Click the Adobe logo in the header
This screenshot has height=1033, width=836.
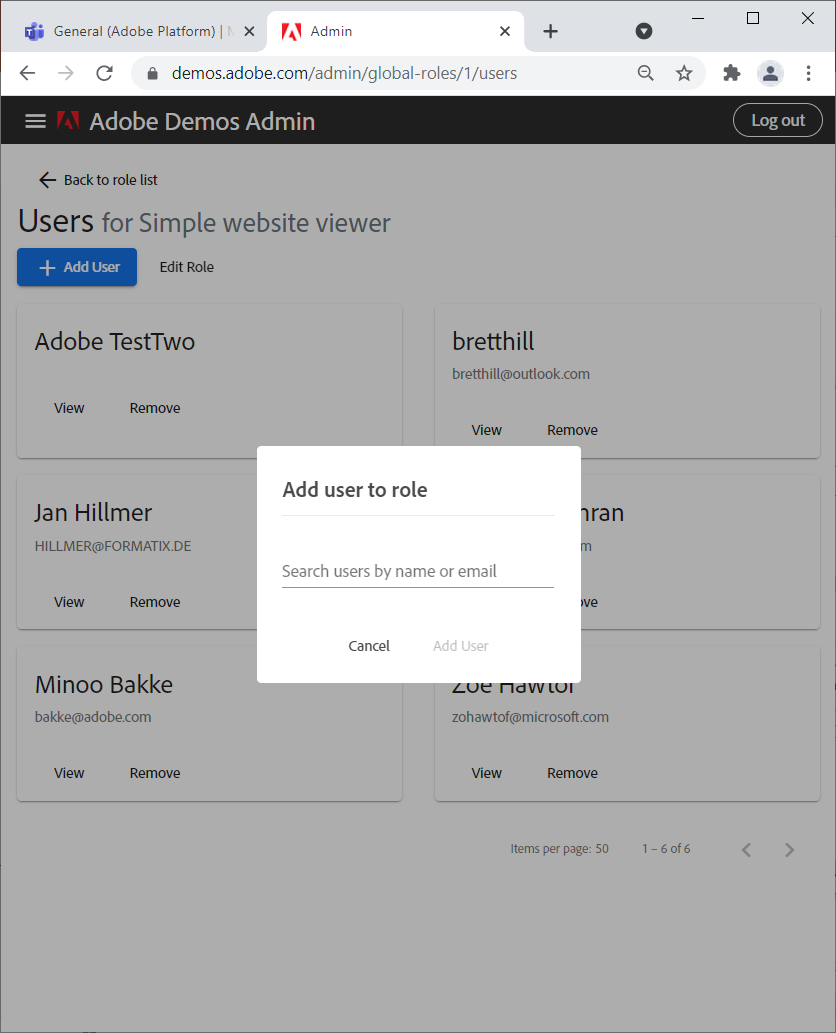(68, 121)
